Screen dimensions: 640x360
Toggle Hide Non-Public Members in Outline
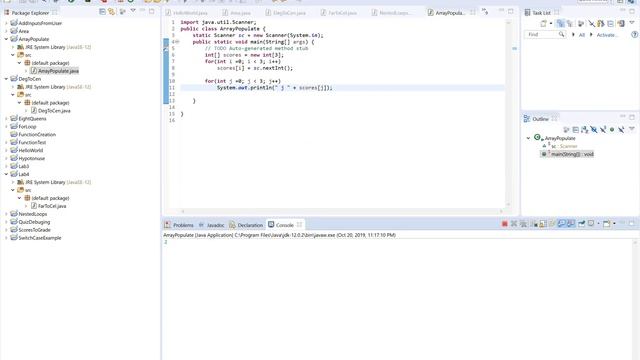point(612,130)
